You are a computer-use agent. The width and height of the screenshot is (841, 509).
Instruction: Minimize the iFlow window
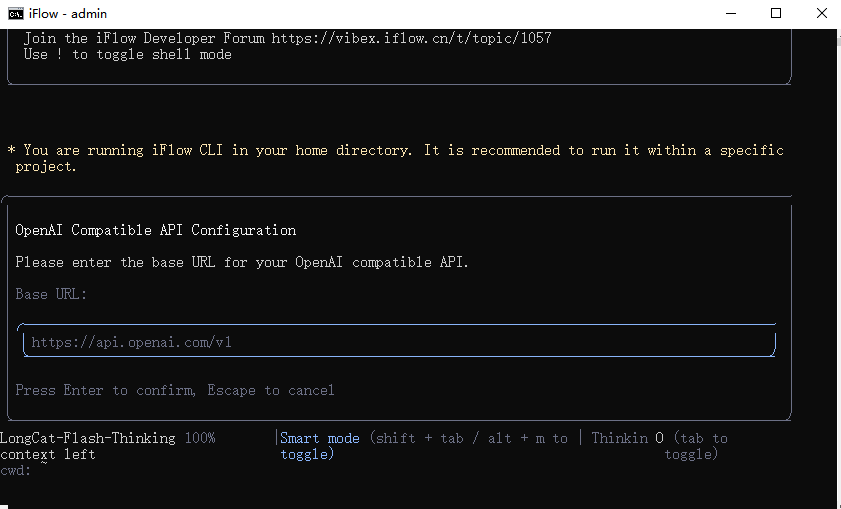pyautogui.click(x=729, y=14)
